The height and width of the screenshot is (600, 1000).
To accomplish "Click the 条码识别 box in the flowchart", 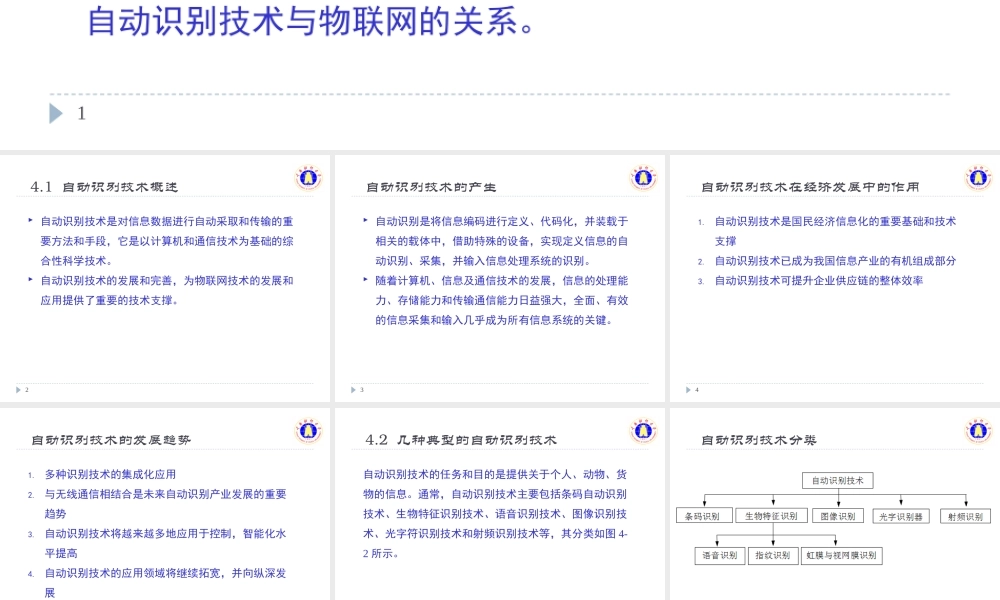I will coord(704,515).
